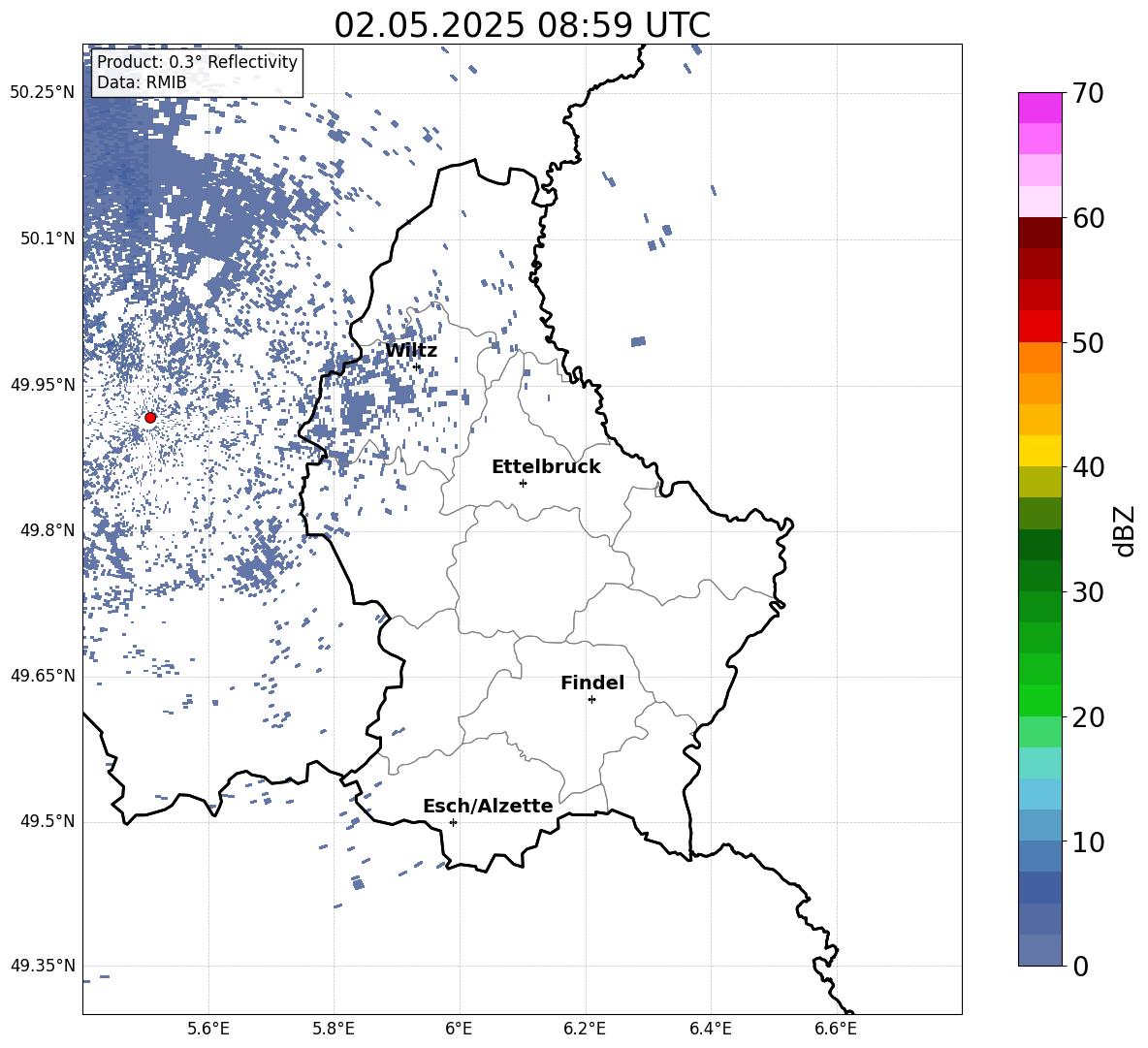Click the red radar location dot
1148x1048 pixels.
click(x=150, y=418)
